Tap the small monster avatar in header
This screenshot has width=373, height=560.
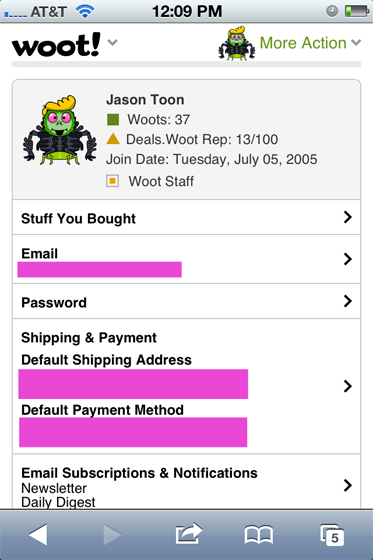[237, 43]
